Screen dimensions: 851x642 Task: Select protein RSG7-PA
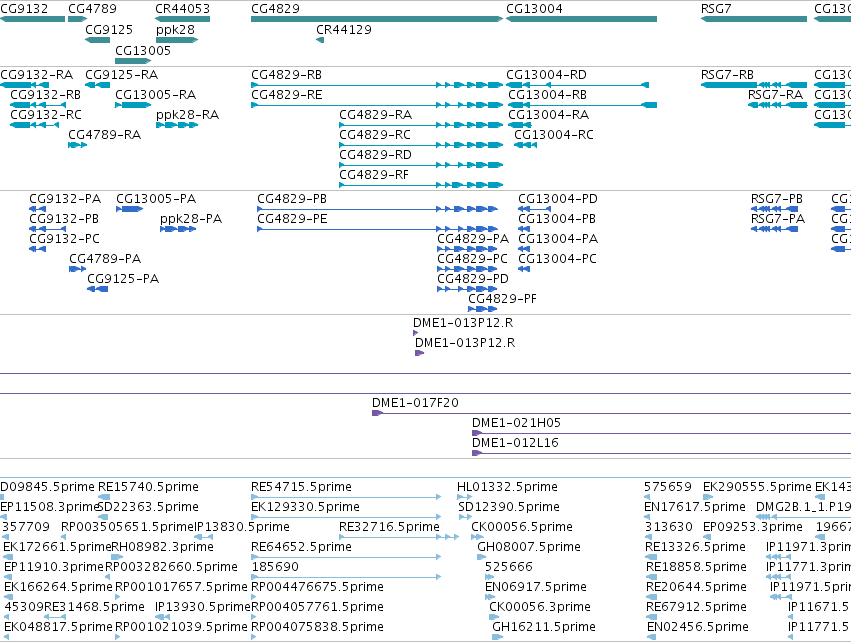coord(778,219)
